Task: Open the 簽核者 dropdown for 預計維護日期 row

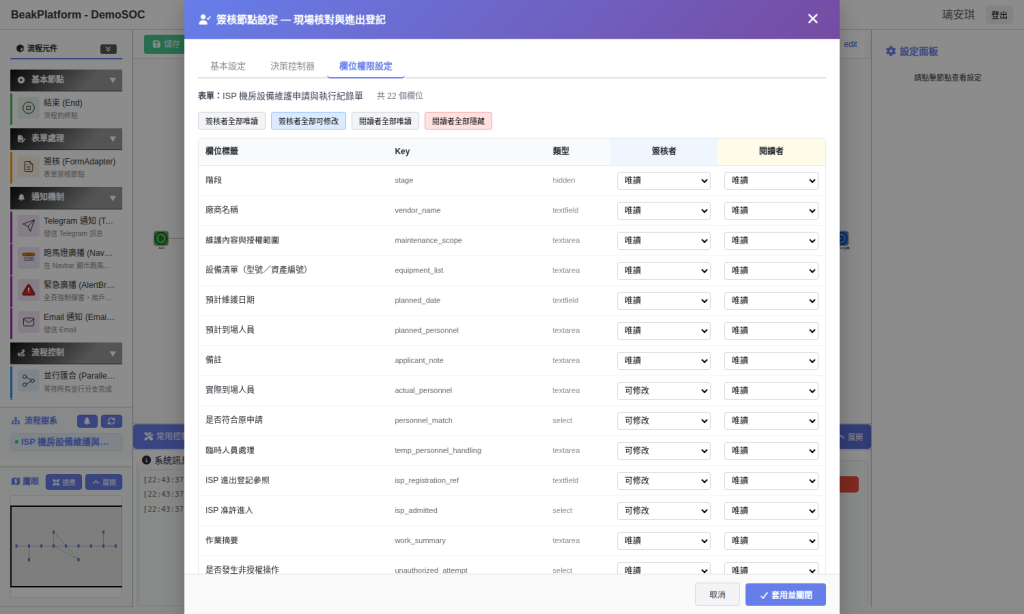Action: pos(664,300)
